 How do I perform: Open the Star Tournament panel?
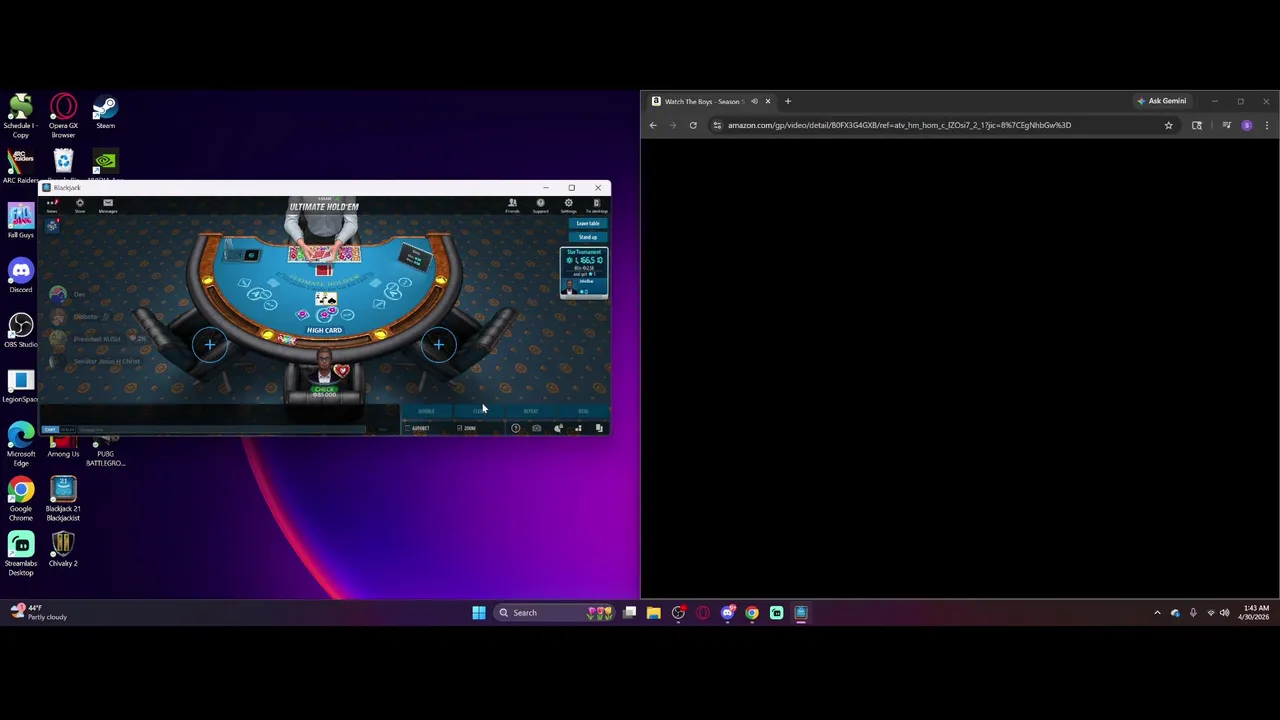tap(584, 273)
